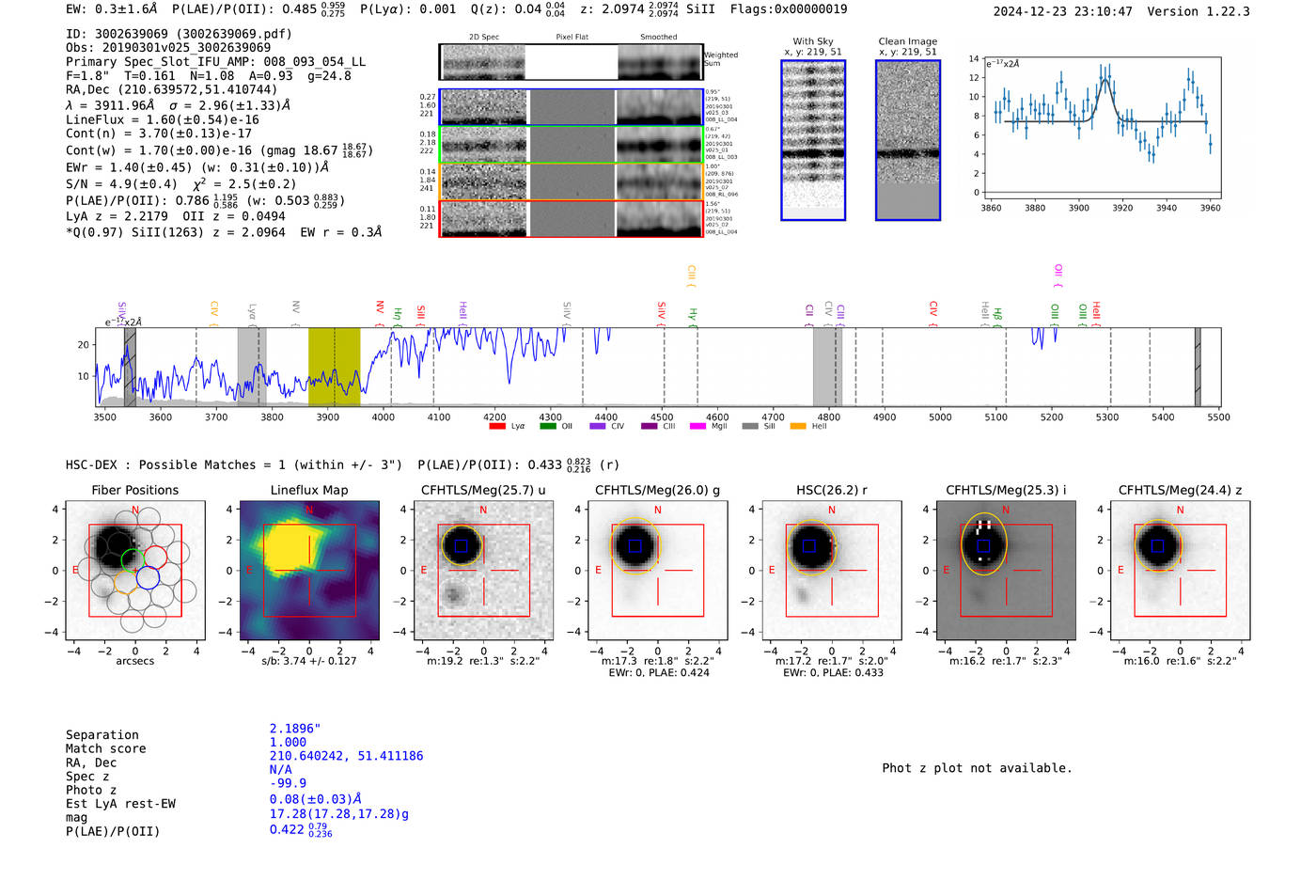Open the Fiber Positions image
This screenshot has width=1316, height=896.
(x=135, y=571)
